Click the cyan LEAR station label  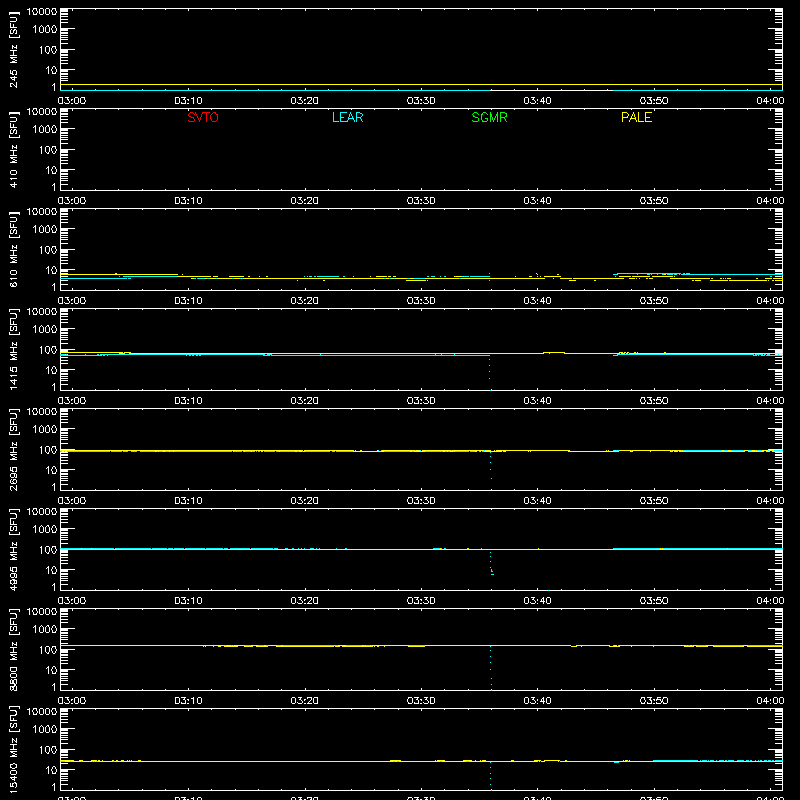[x=347, y=117]
